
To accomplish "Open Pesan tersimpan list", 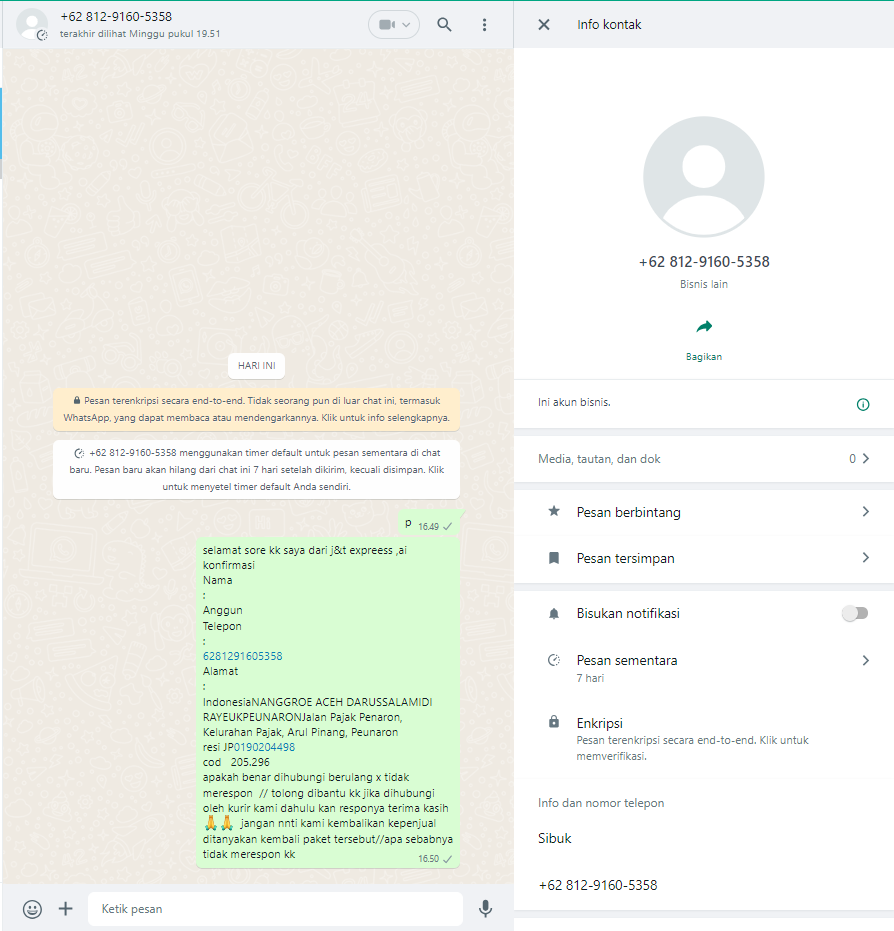I will coord(704,558).
